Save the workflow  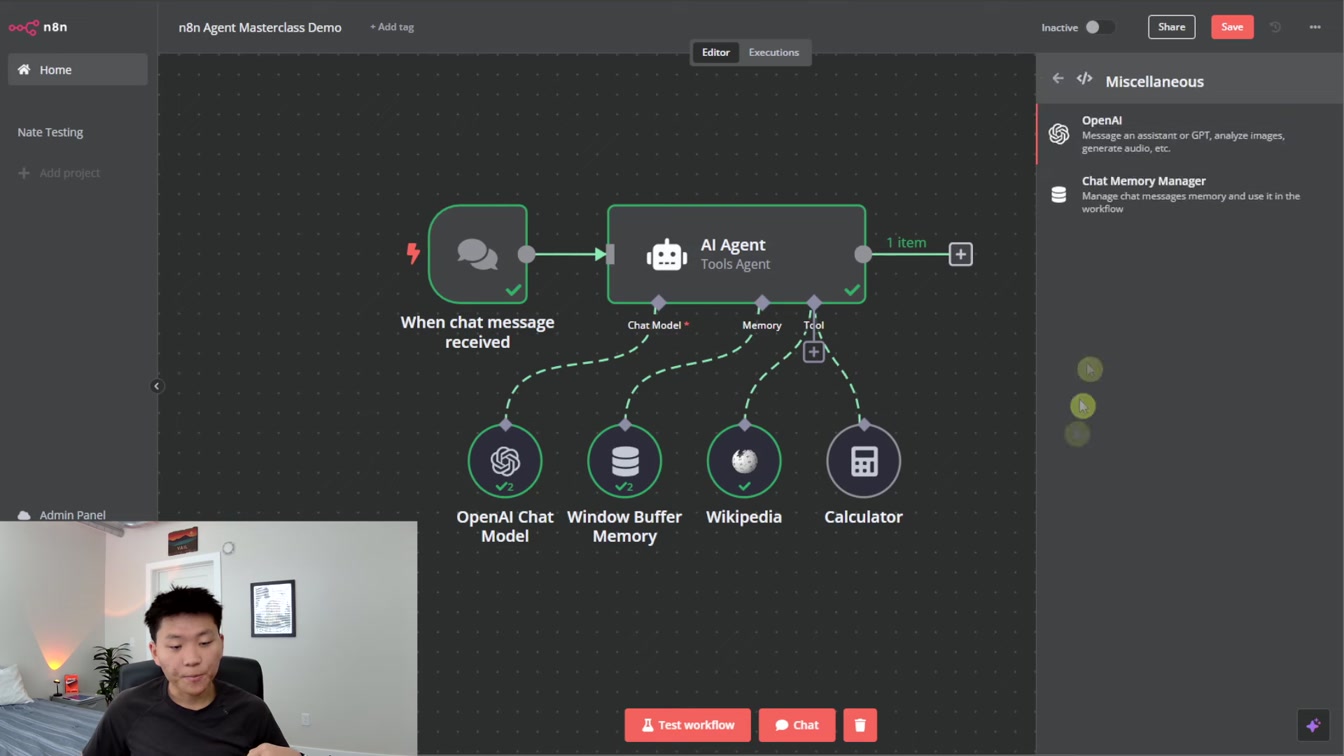pos(1232,27)
